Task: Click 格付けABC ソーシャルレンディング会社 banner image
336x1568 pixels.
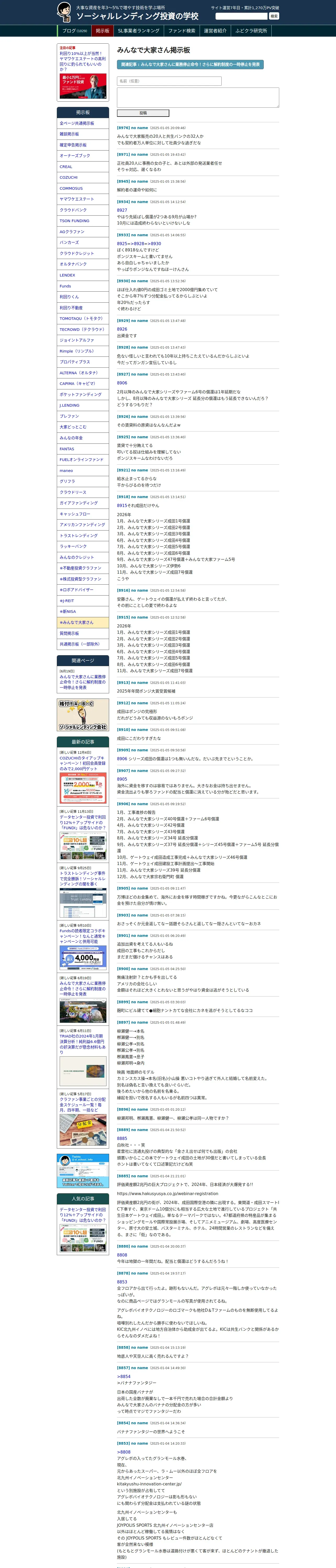Action: 83,715
